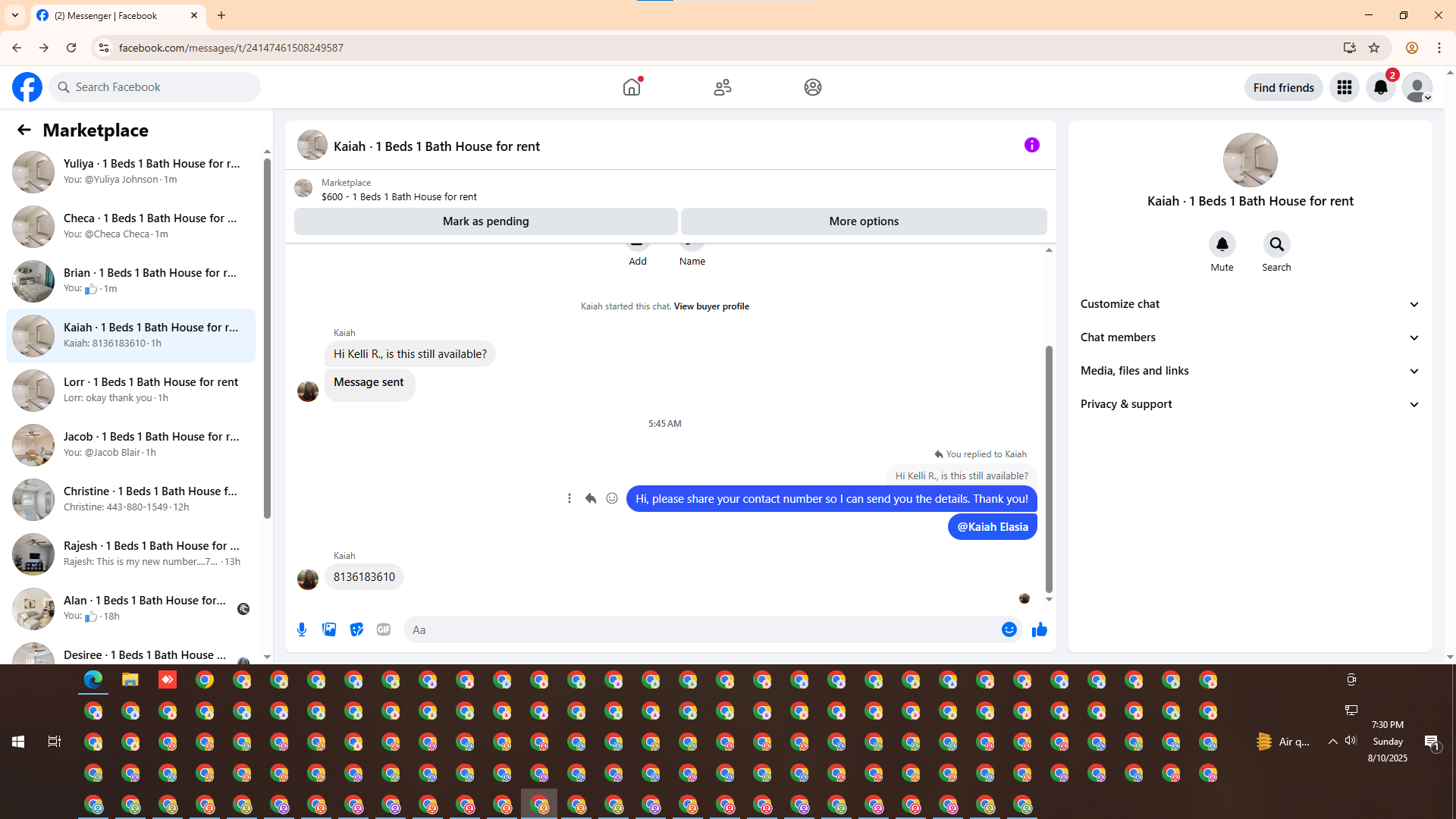
Task: React to message with smiley icon
Action: point(612,498)
